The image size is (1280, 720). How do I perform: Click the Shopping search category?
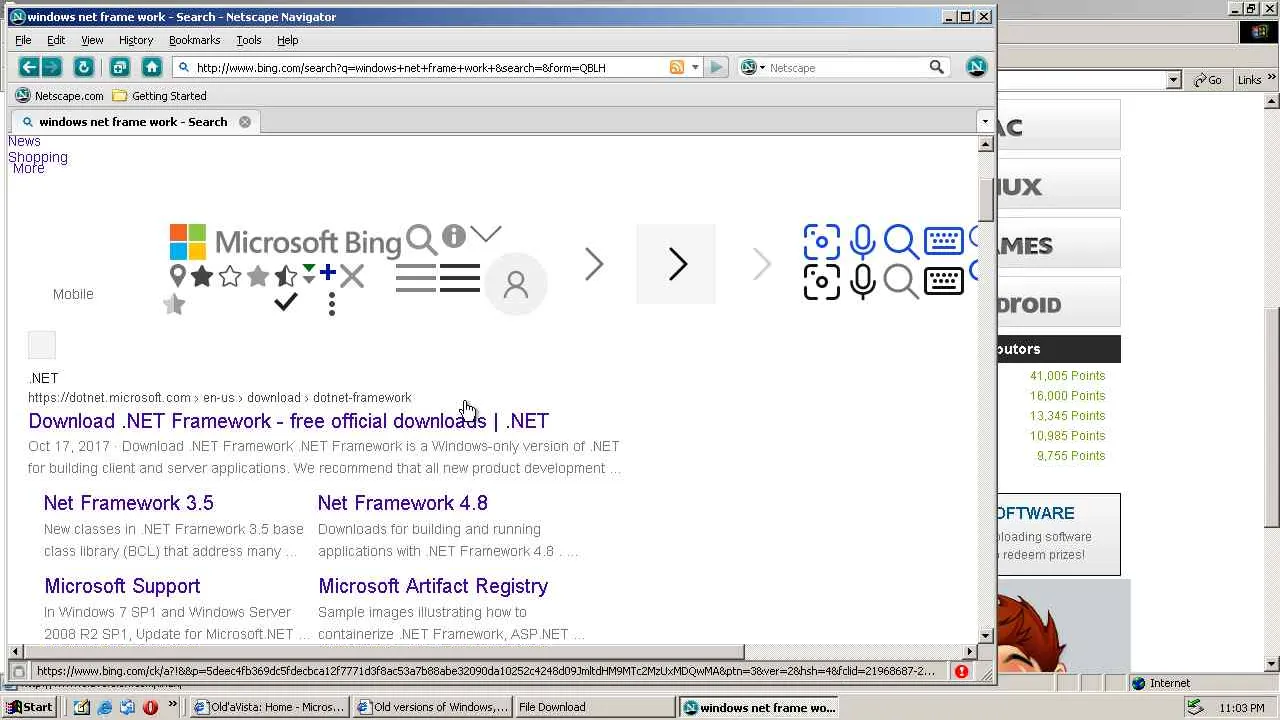click(x=38, y=157)
